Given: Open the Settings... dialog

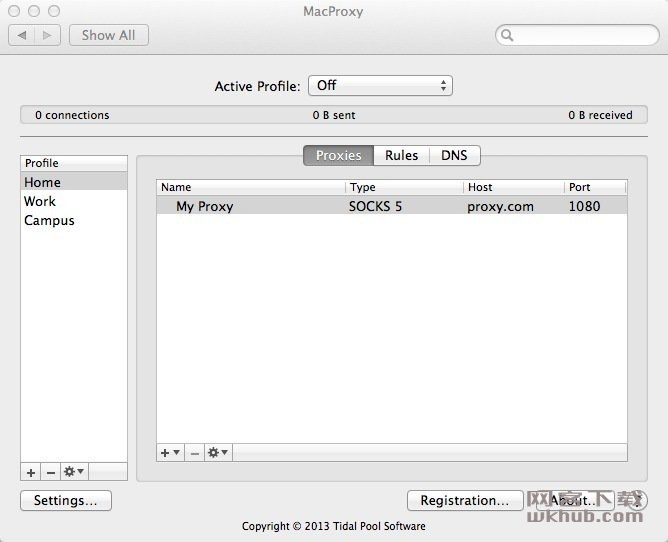Looking at the screenshot, I should pyautogui.click(x=66, y=500).
